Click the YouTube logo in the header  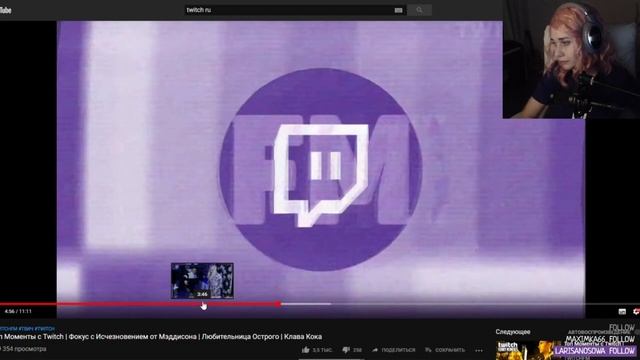(x=5, y=10)
